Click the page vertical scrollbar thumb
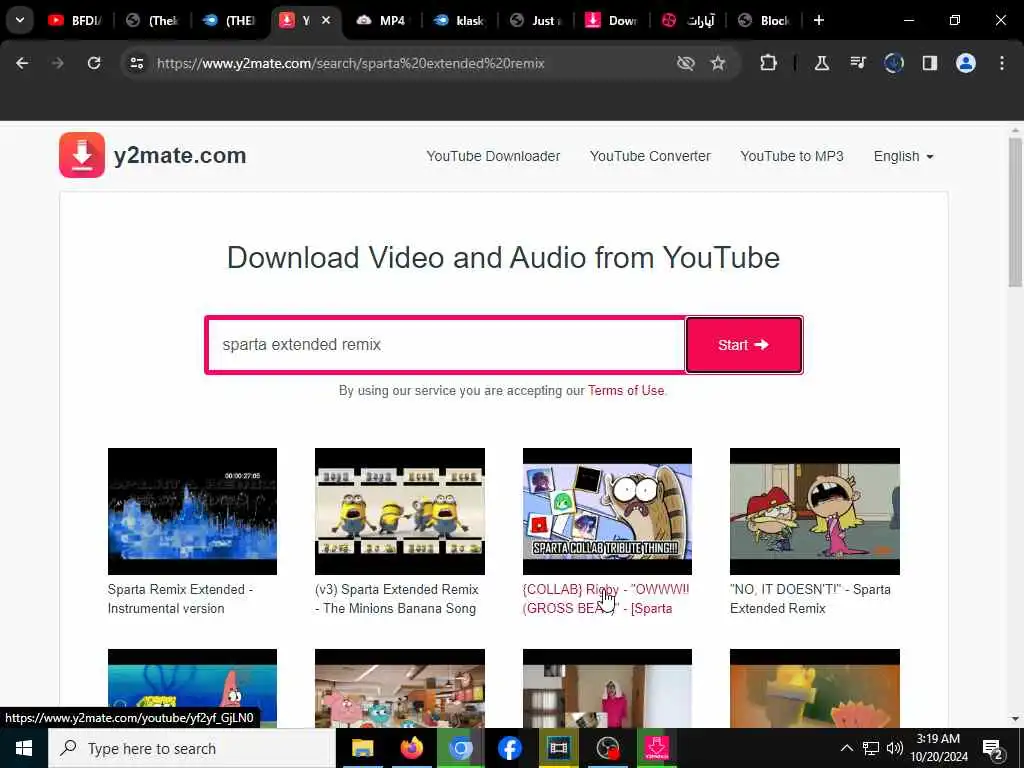 click(1015, 212)
